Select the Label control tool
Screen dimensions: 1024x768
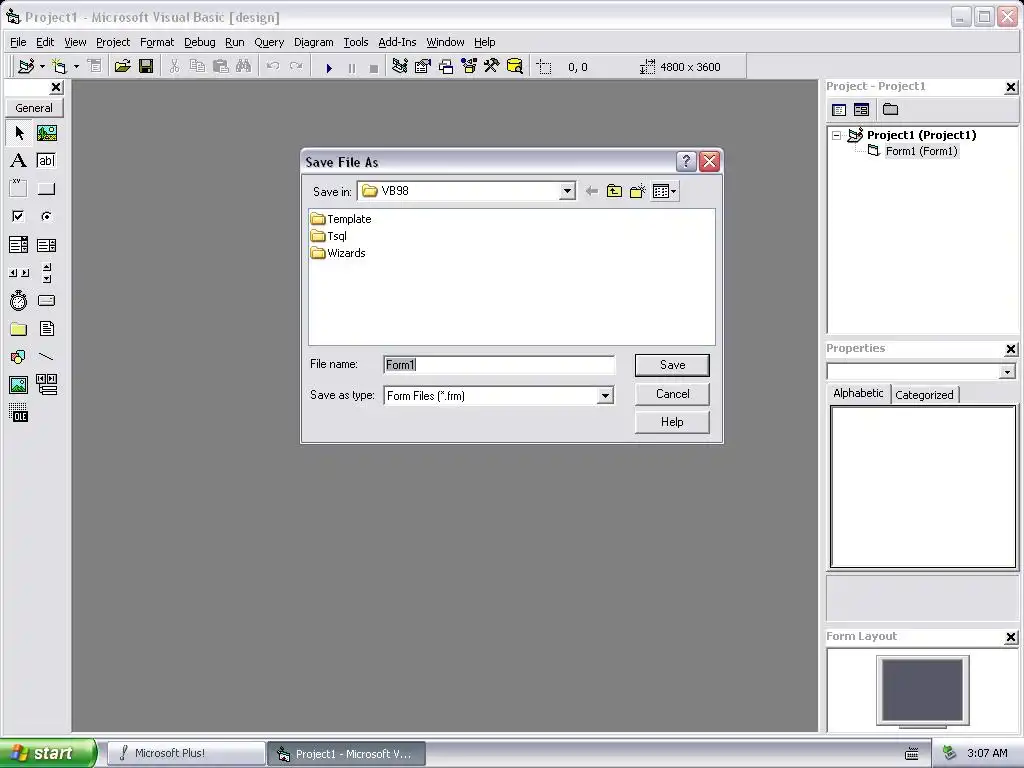tap(19, 161)
